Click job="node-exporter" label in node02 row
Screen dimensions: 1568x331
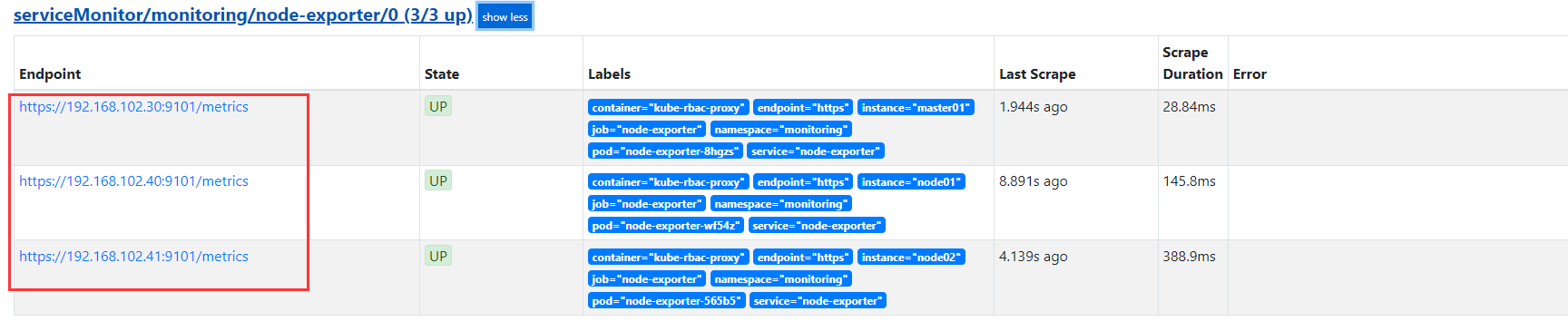pos(647,279)
